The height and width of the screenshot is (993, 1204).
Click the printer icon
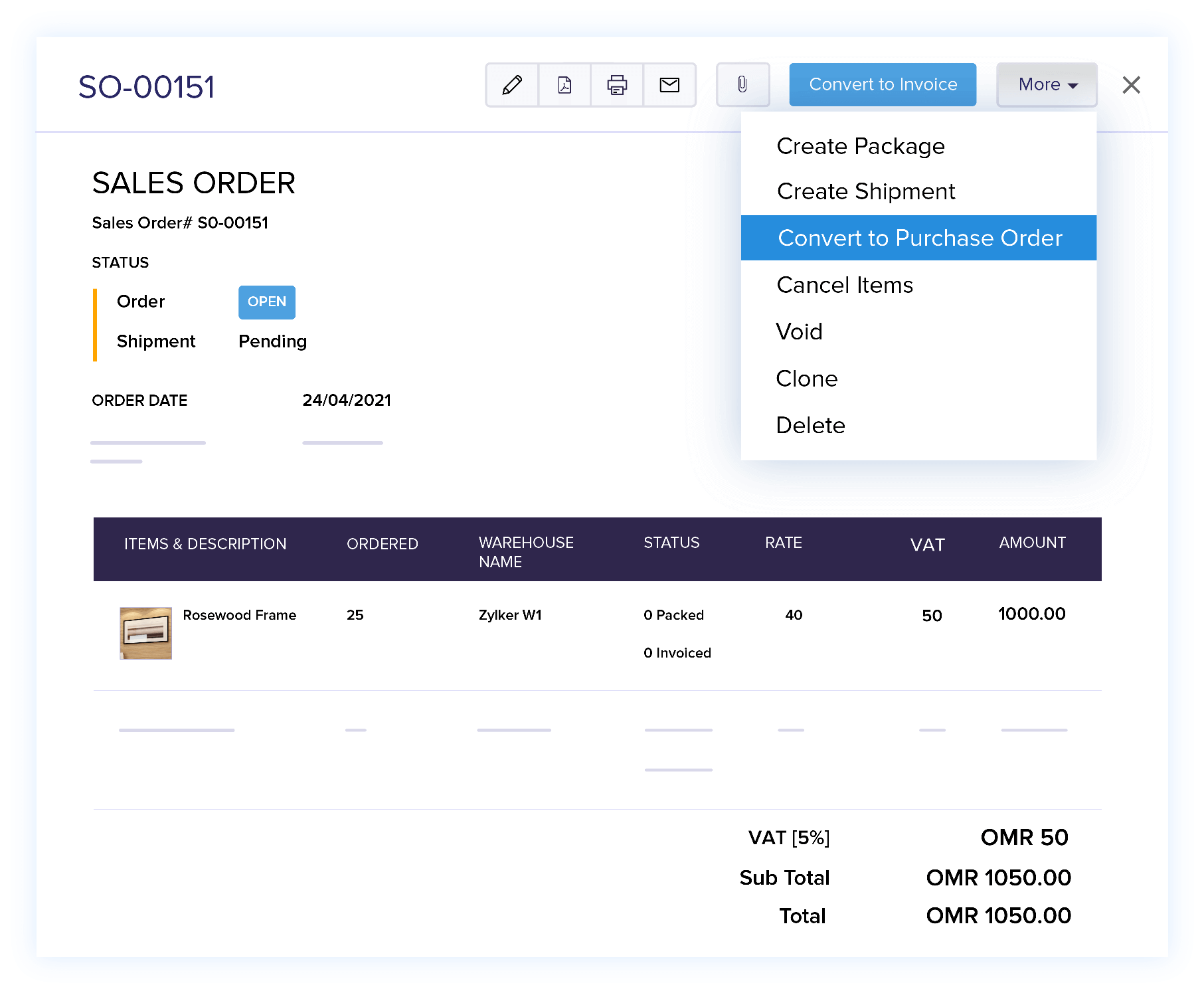(x=617, y=85)
